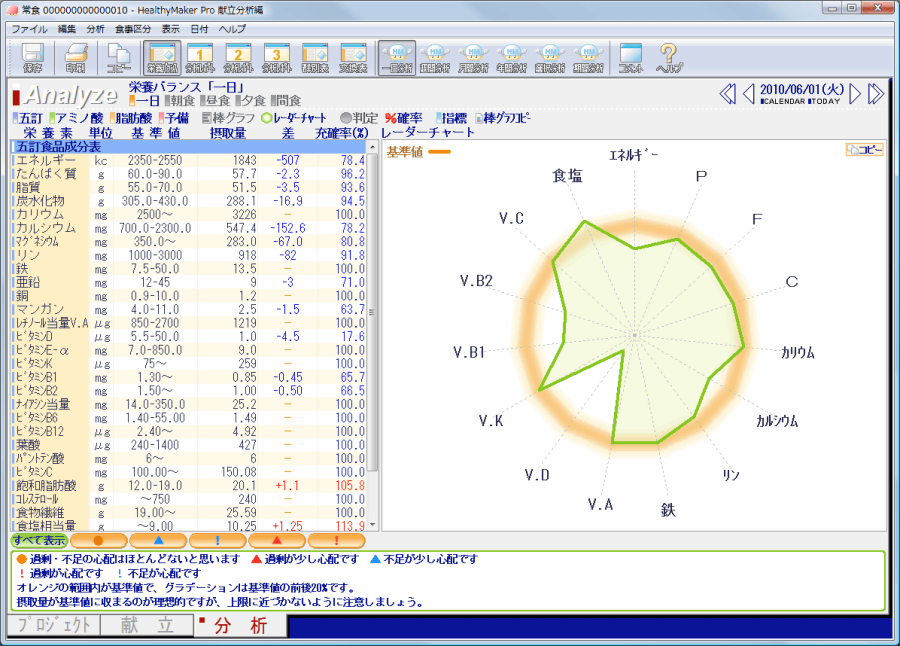
Task: Open the 日付 menu
Action: pyautogui.click(x=199, y=29)
